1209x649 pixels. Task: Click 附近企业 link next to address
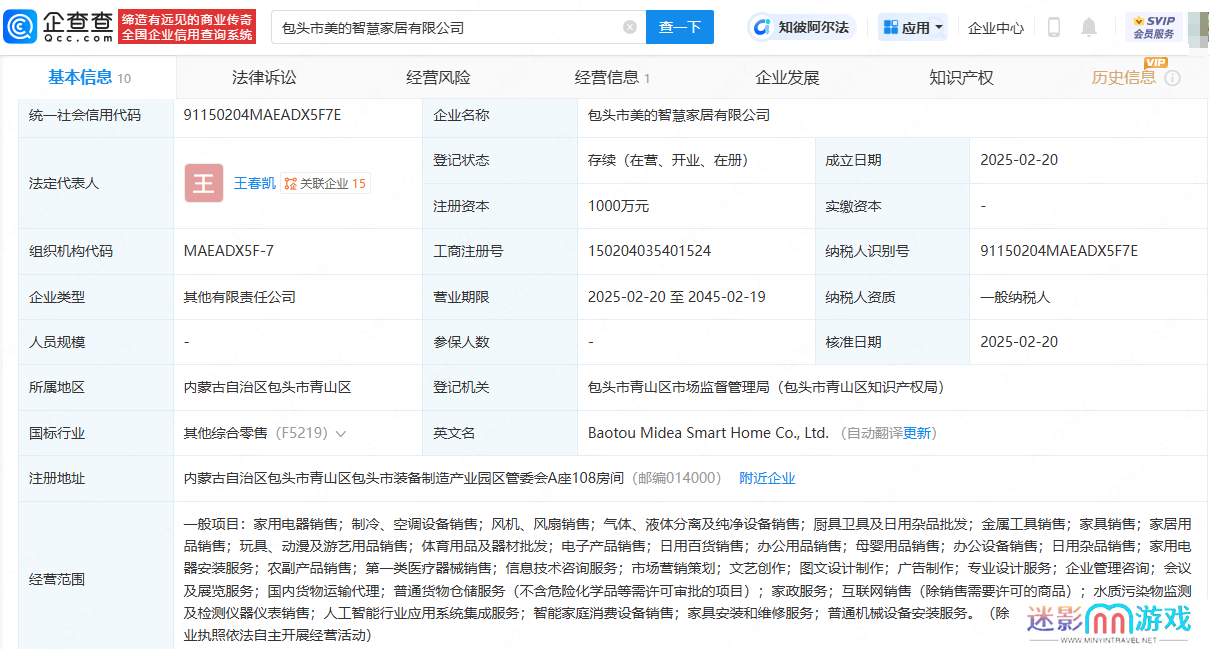[767, 478]
